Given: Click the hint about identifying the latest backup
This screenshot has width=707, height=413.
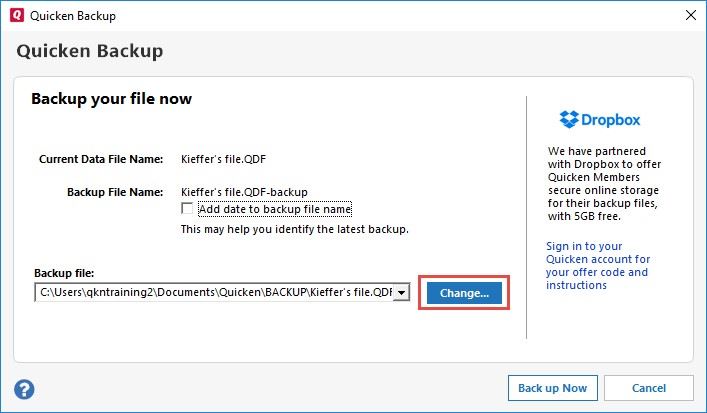Looking at the screenshot, I should [x=294, y=229].
